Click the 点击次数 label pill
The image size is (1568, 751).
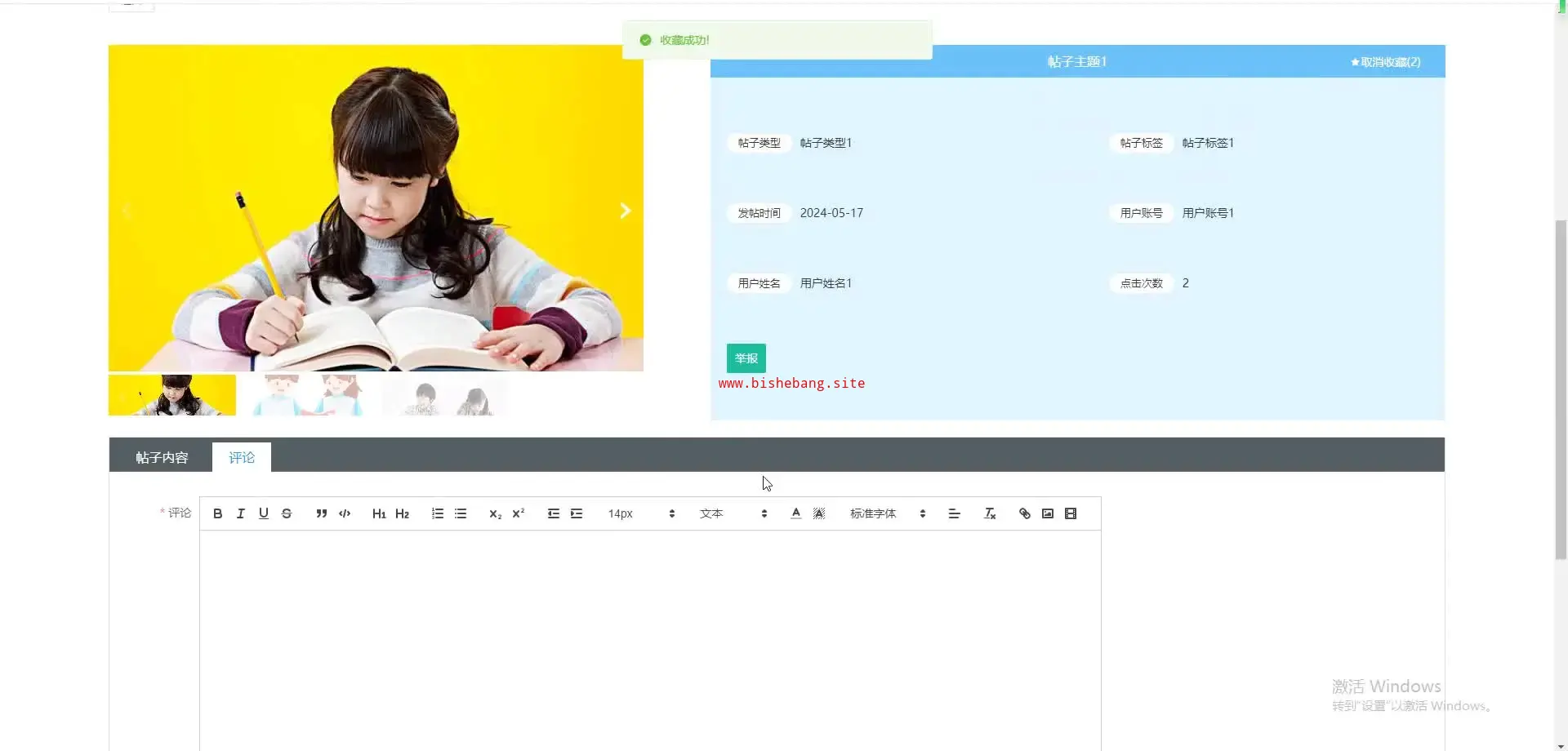1142,283
